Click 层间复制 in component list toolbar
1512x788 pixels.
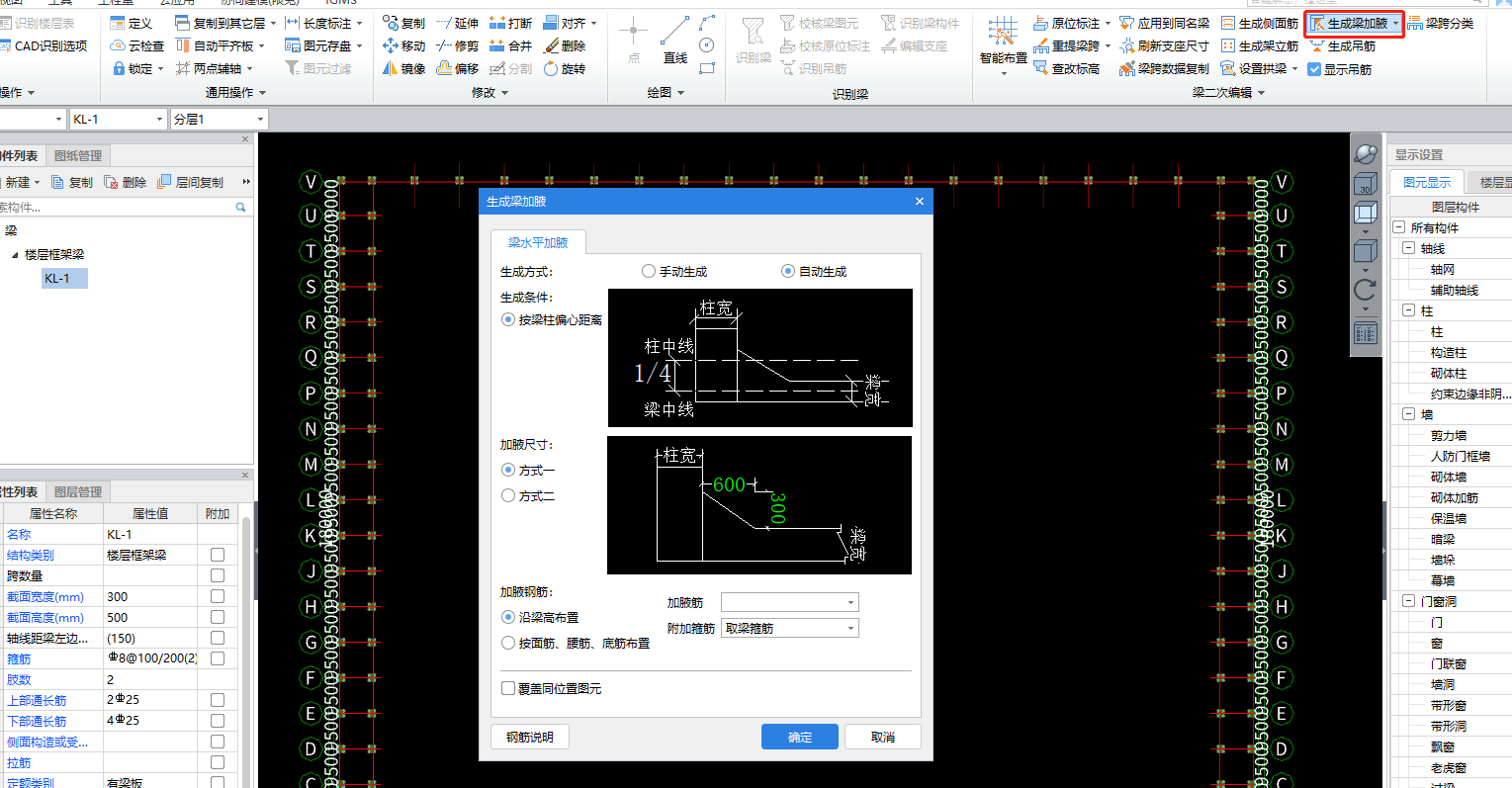click(x=191, y=182)
